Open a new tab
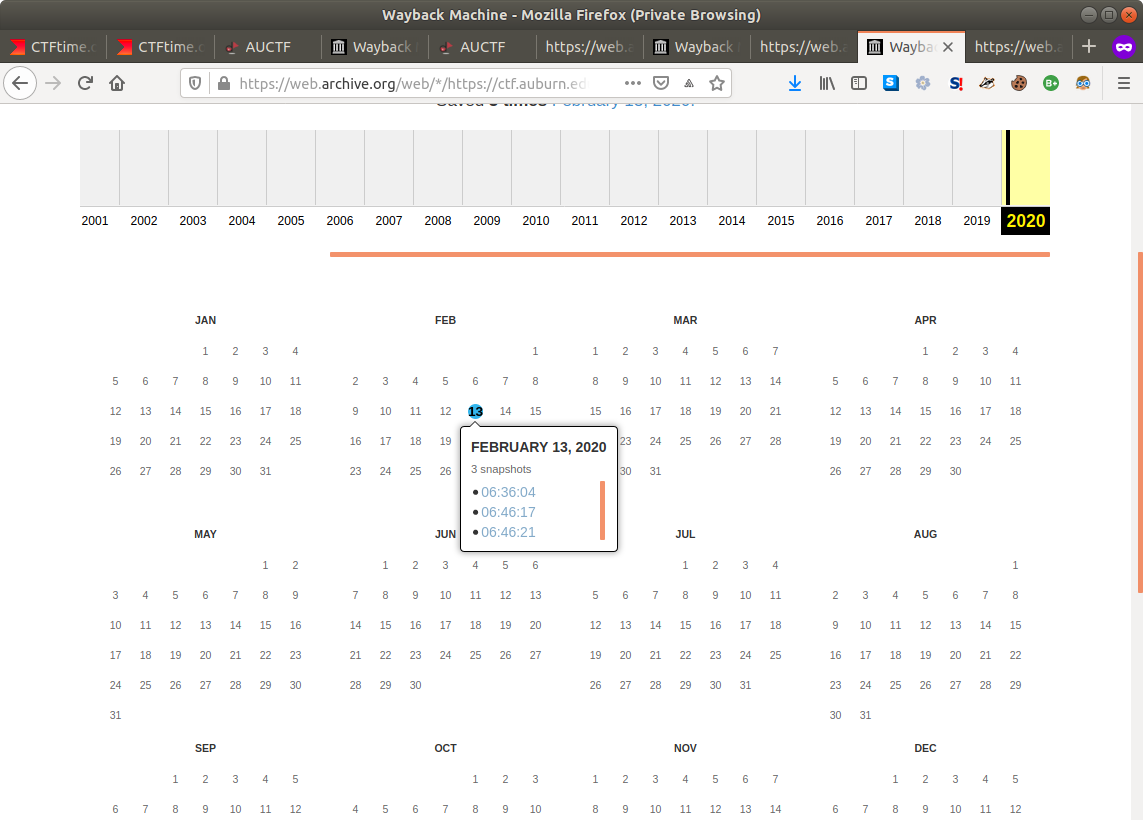Image resolution: width=1143 pixels, height=820 pixels. (x=1089, y=47)
